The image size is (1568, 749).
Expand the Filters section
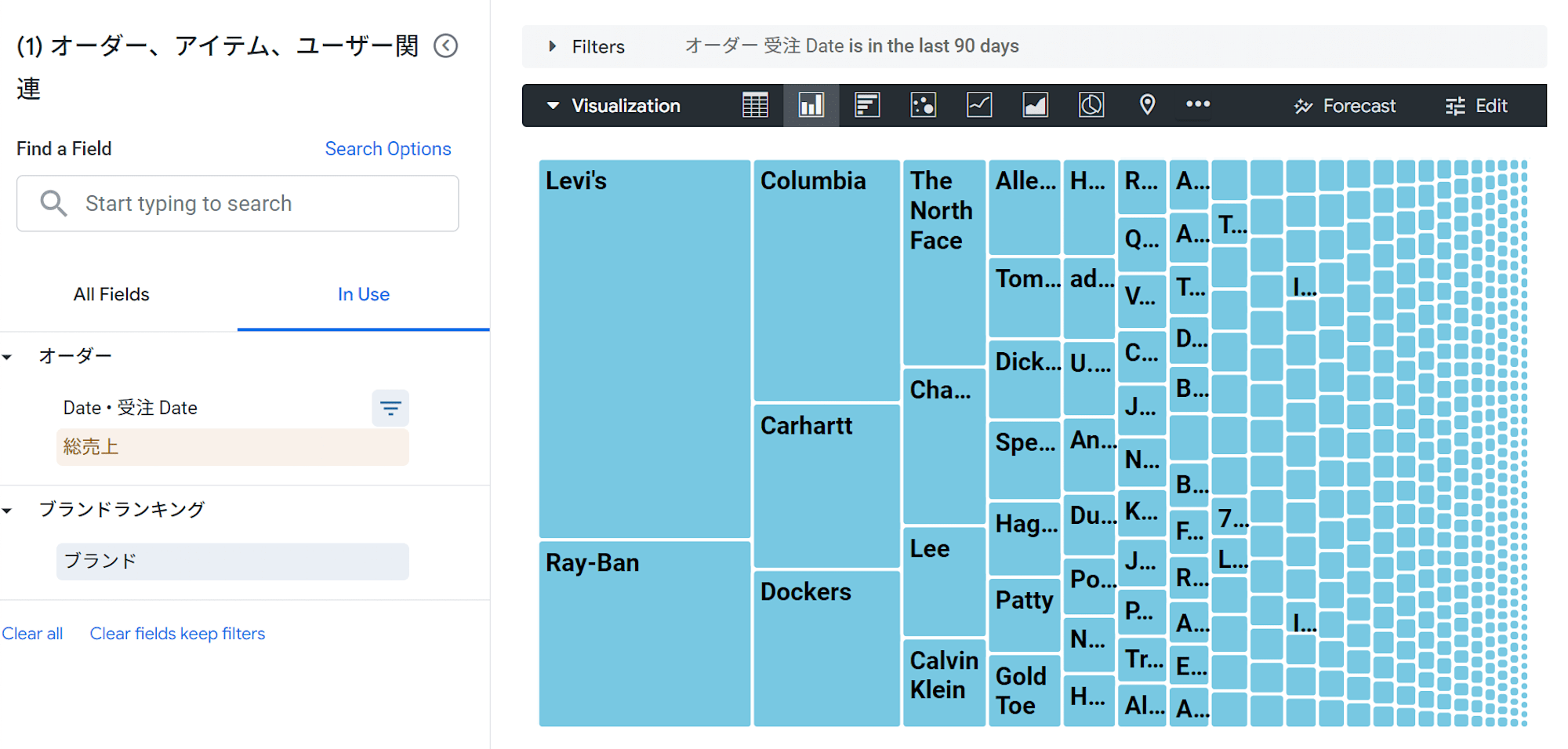click(553, 46)
